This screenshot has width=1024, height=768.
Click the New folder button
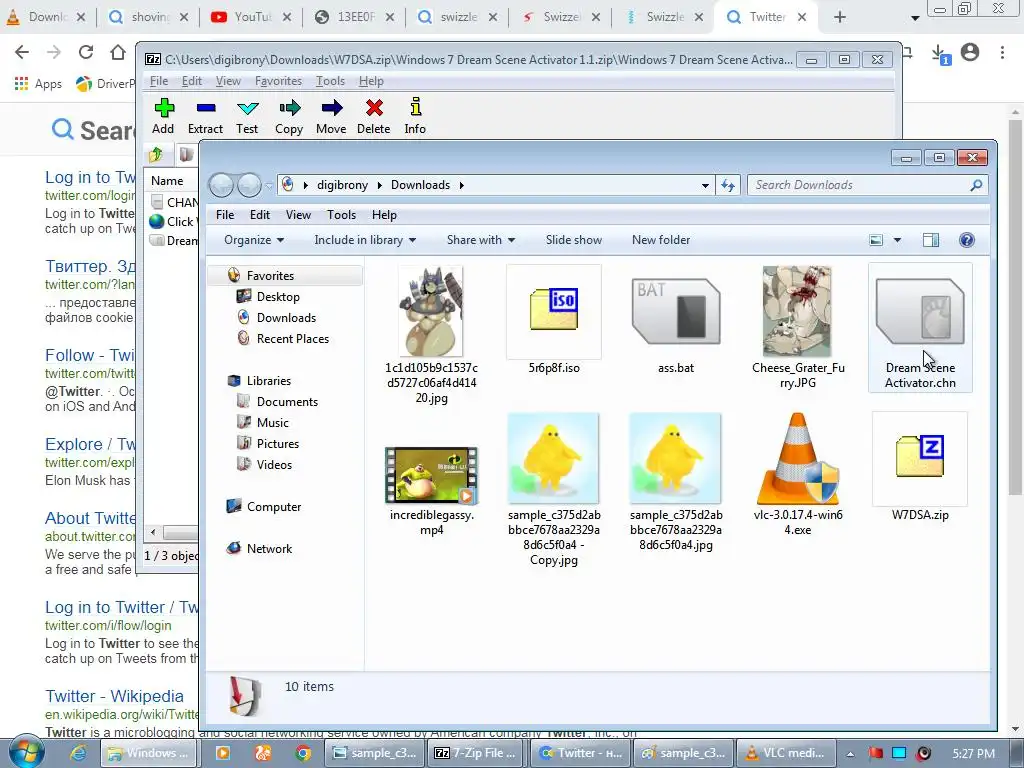(x=661, y=240)
